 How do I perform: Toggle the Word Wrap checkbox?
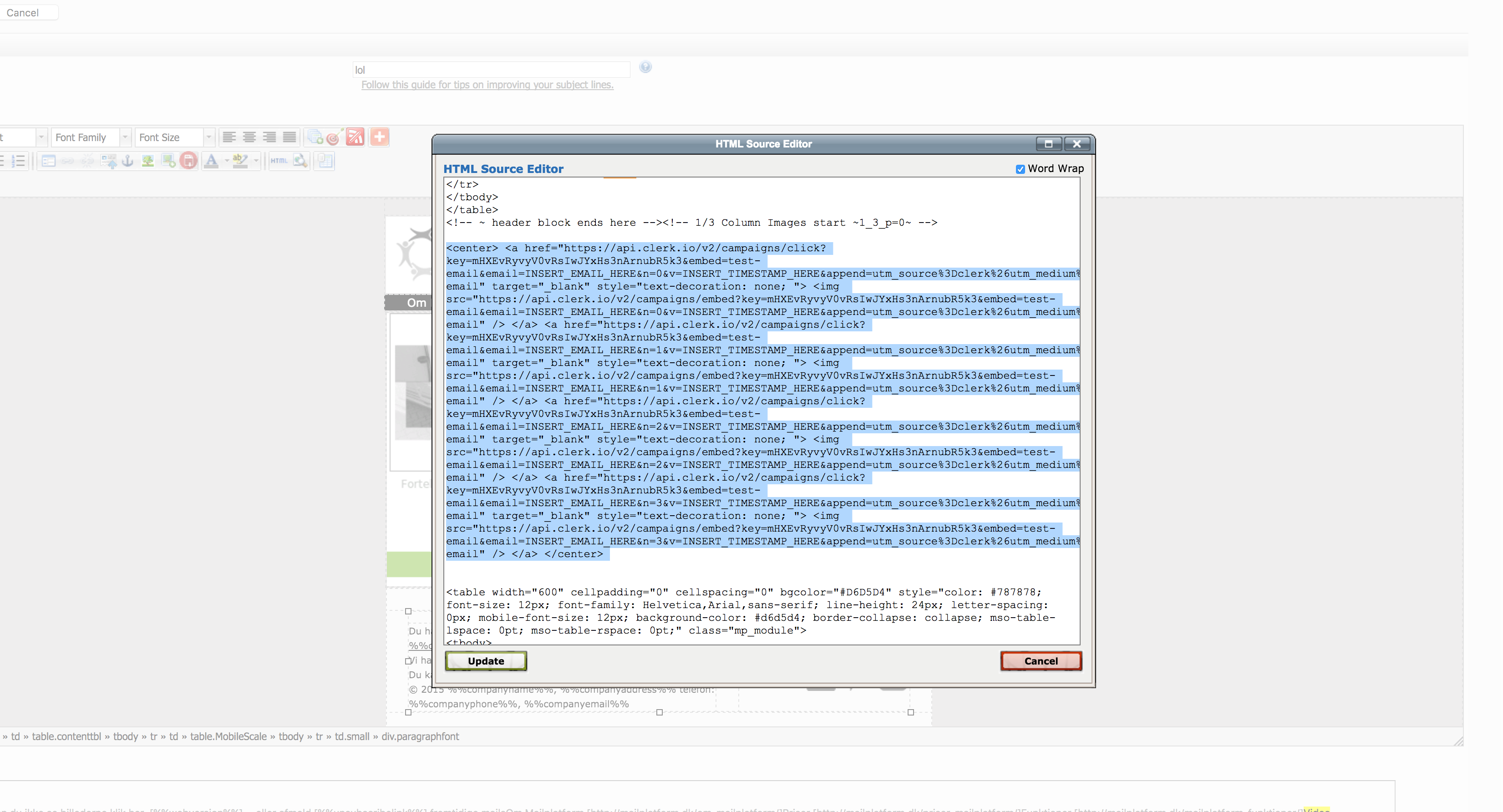pos(1020,169)
